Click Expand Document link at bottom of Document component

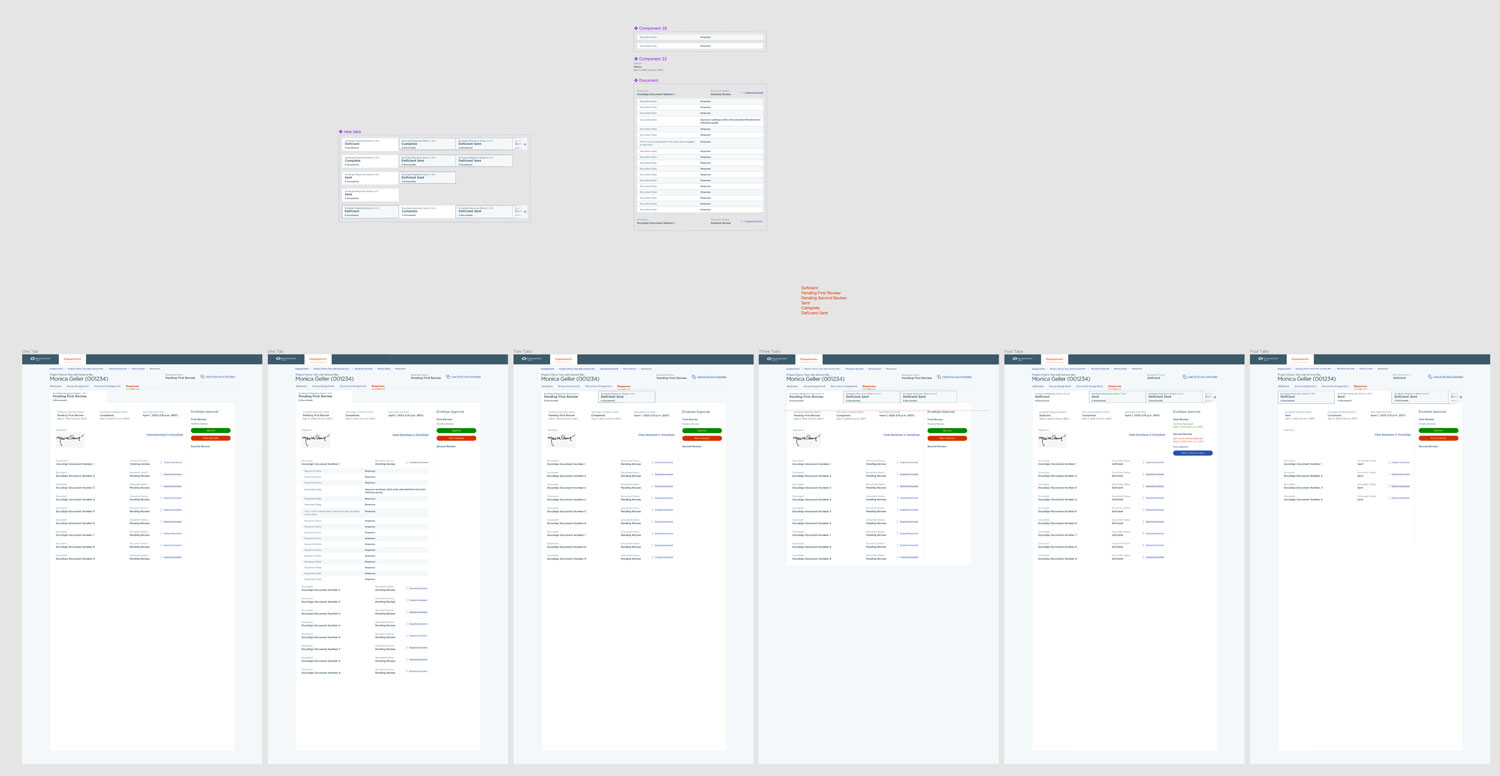[752, 222]
